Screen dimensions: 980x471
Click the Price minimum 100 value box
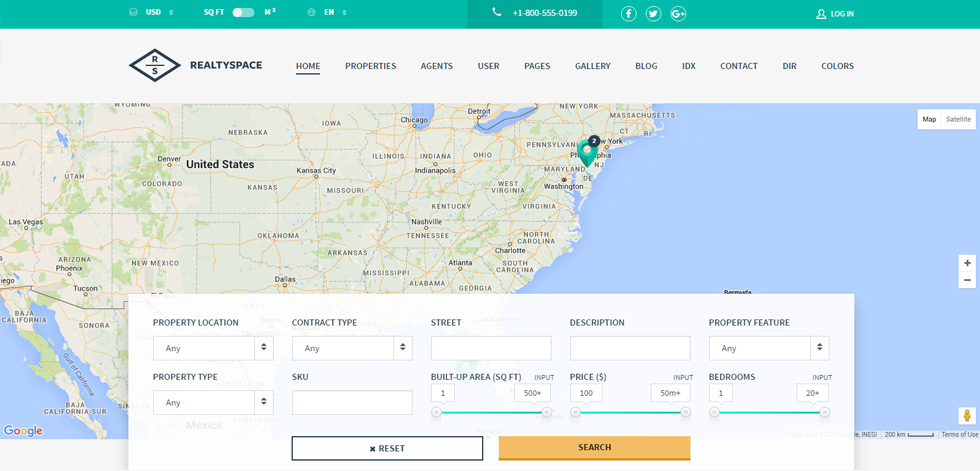[x=586, y=393]
